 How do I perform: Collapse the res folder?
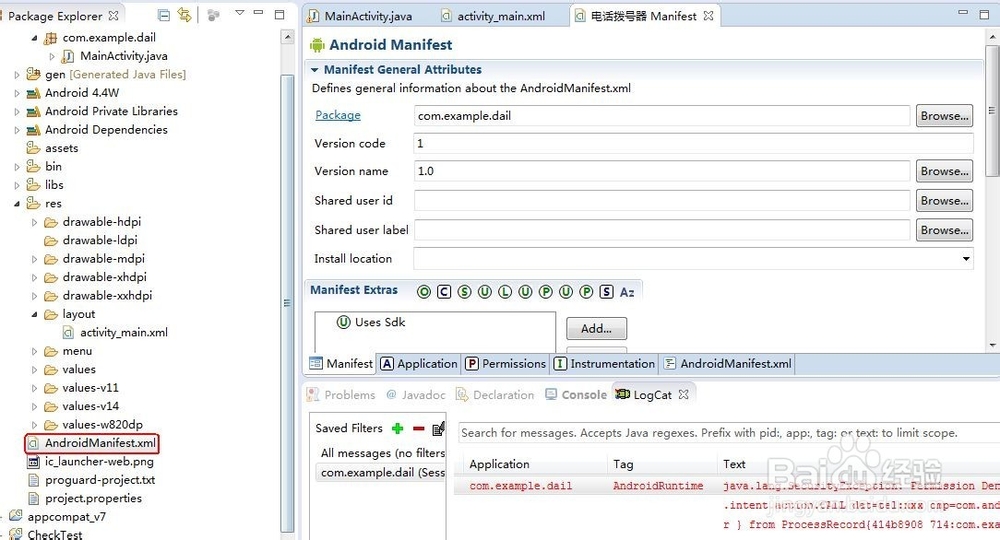pos(17,204)
